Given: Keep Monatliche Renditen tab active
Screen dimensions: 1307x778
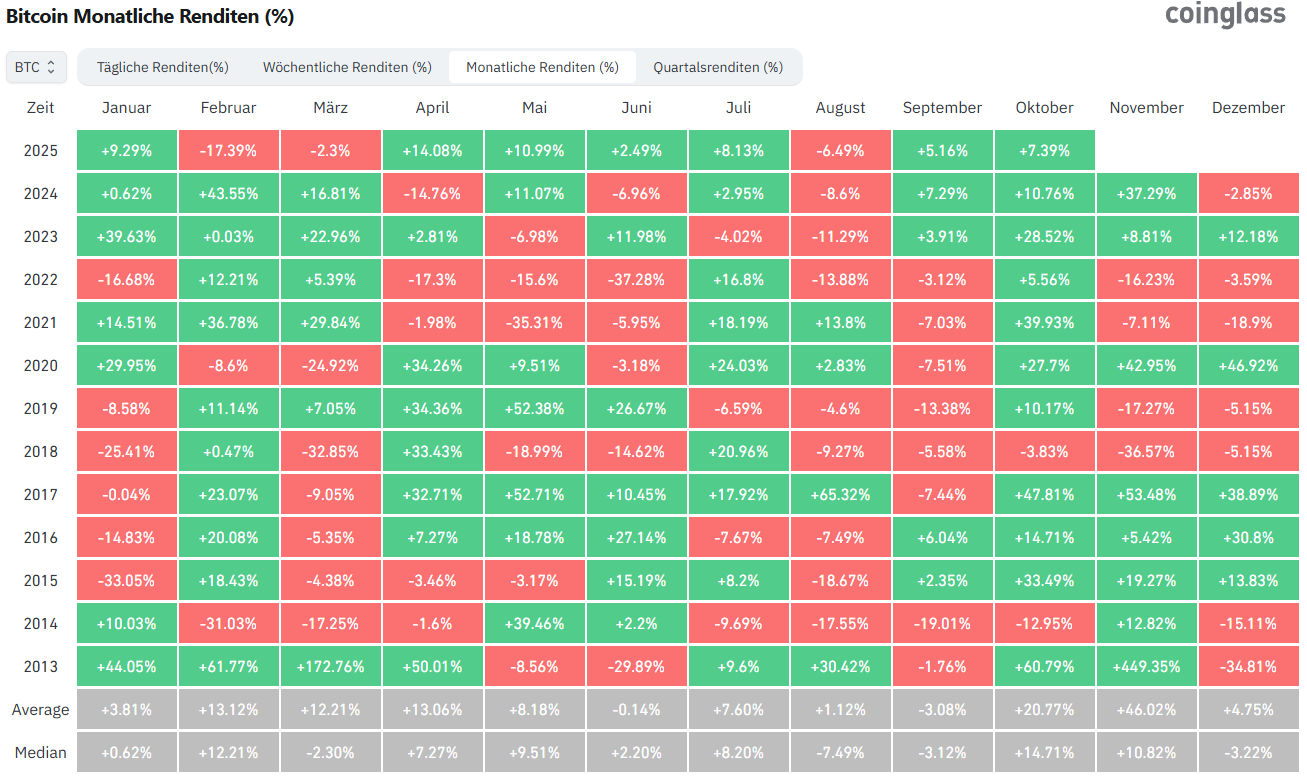Looking at the screenshot, I should click(x=542, y=67).
